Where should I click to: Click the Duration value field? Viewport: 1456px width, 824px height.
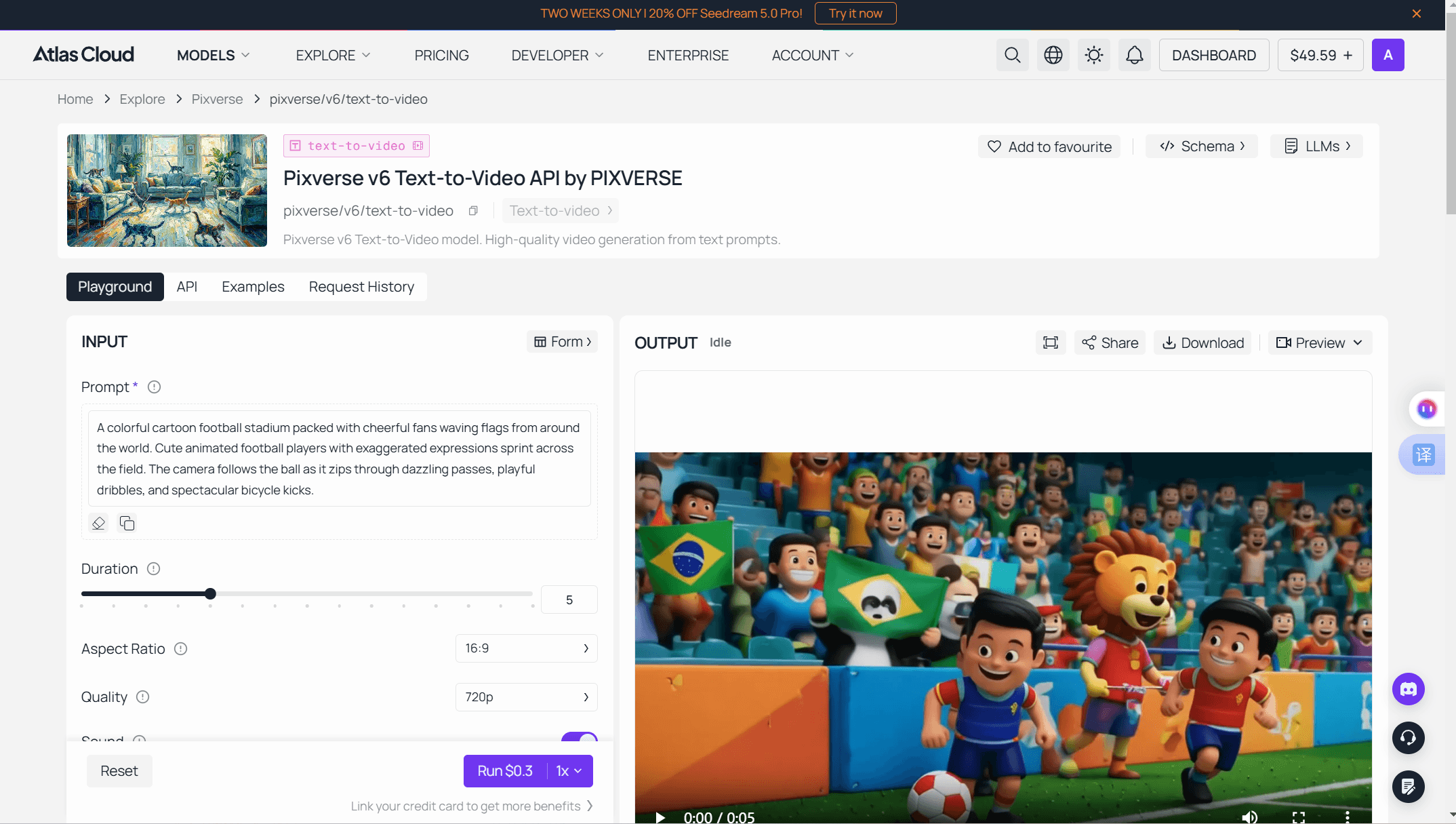click(569, 600)
